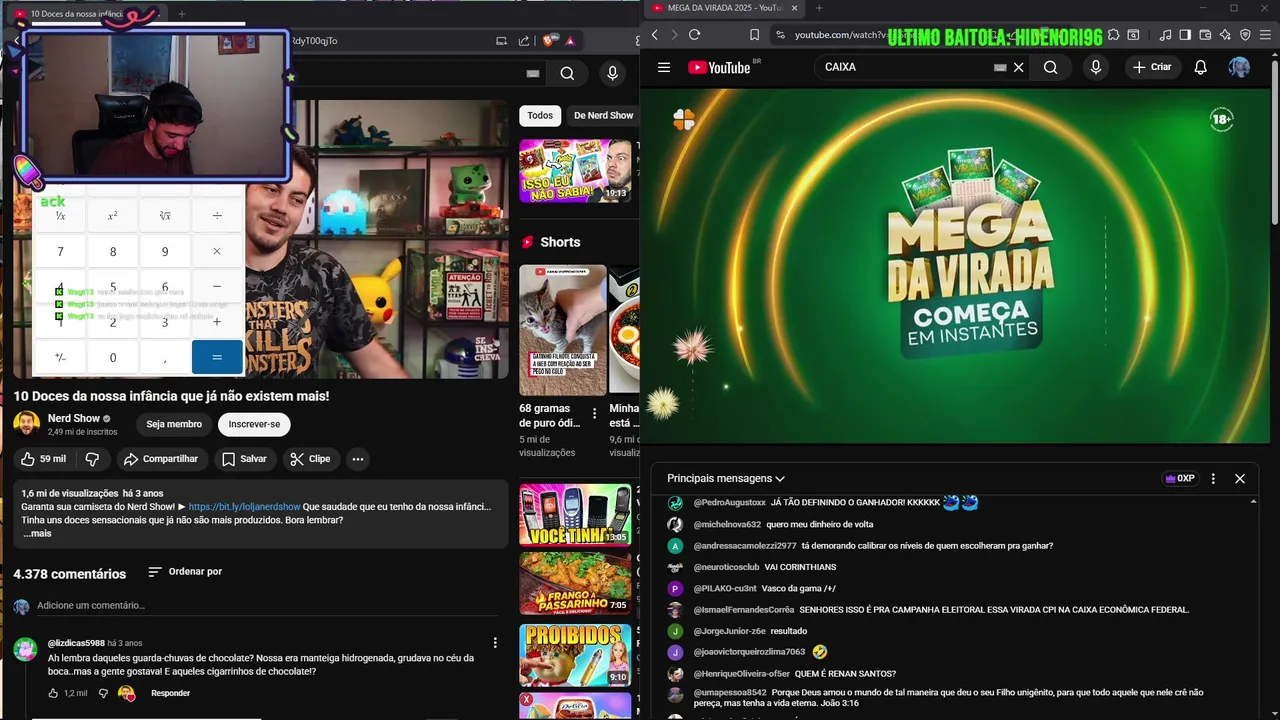Open Frango a Passarinho video thumbnail
1280x720 pixels.
coord(575,583)
